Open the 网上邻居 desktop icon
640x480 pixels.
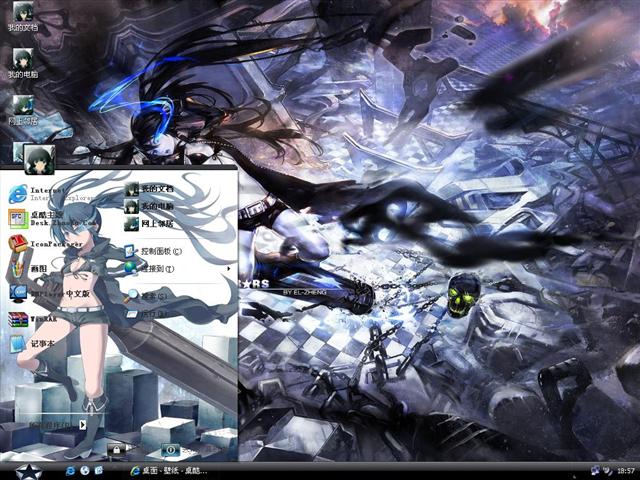coord(23,111)
